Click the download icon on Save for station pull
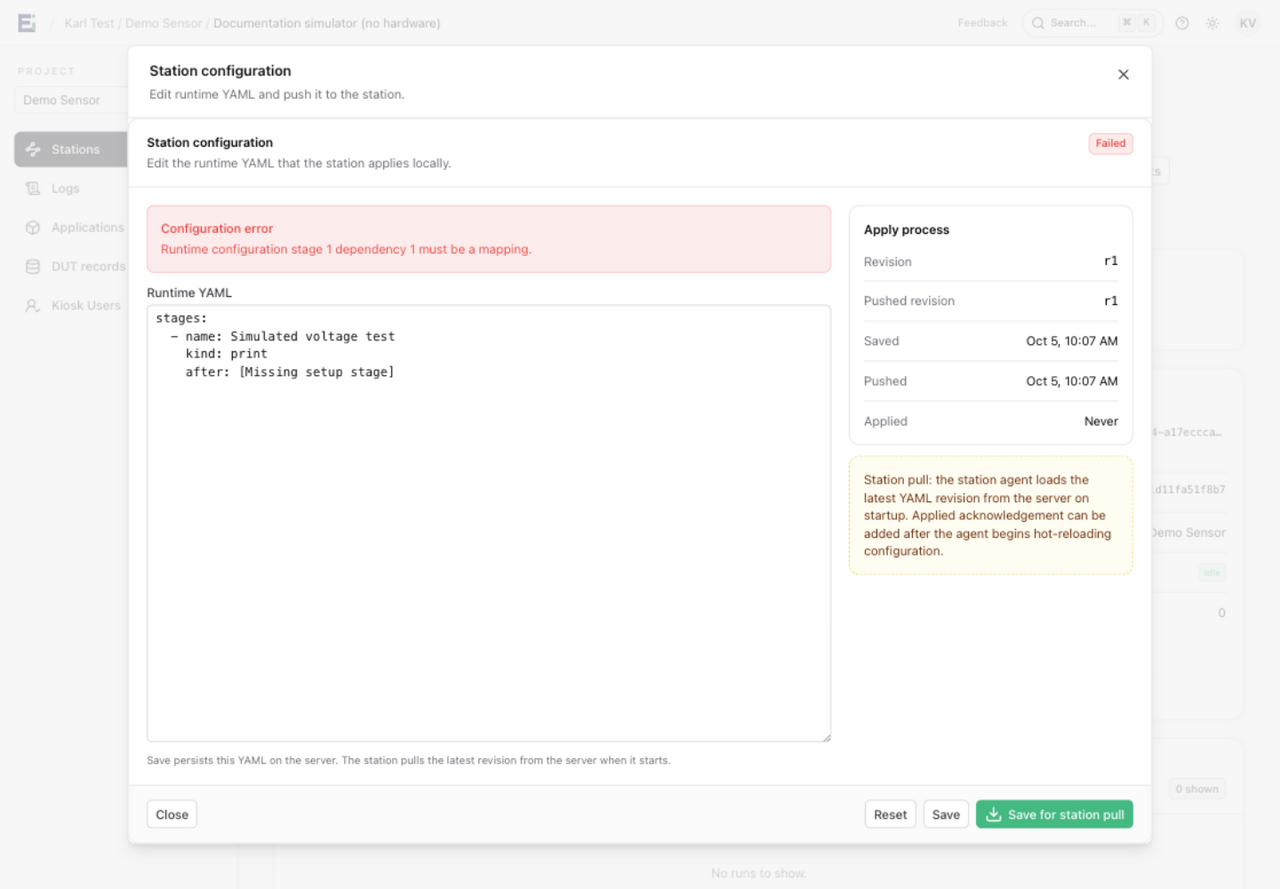The width and height of the screenshot is (1280, 889). pyautogui.click(x=993, y=814)
